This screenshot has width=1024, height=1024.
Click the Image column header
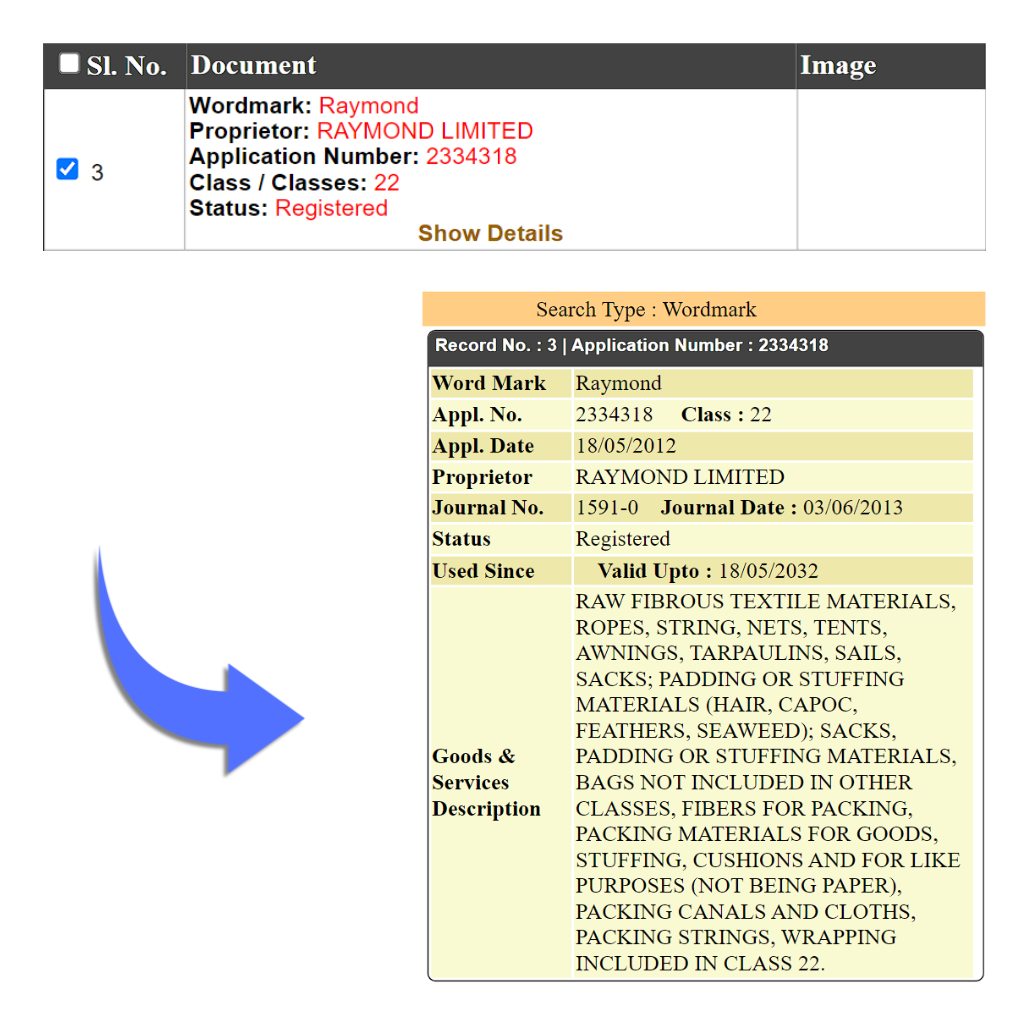click(x=837, y=66)
